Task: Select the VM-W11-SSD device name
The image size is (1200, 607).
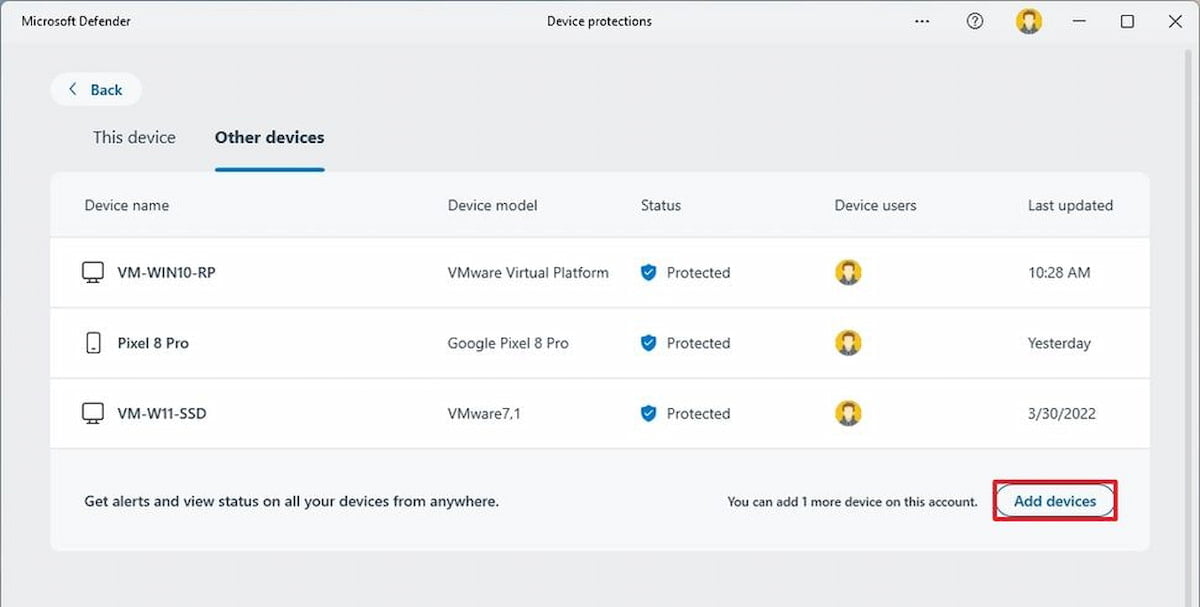Action: 162,413
